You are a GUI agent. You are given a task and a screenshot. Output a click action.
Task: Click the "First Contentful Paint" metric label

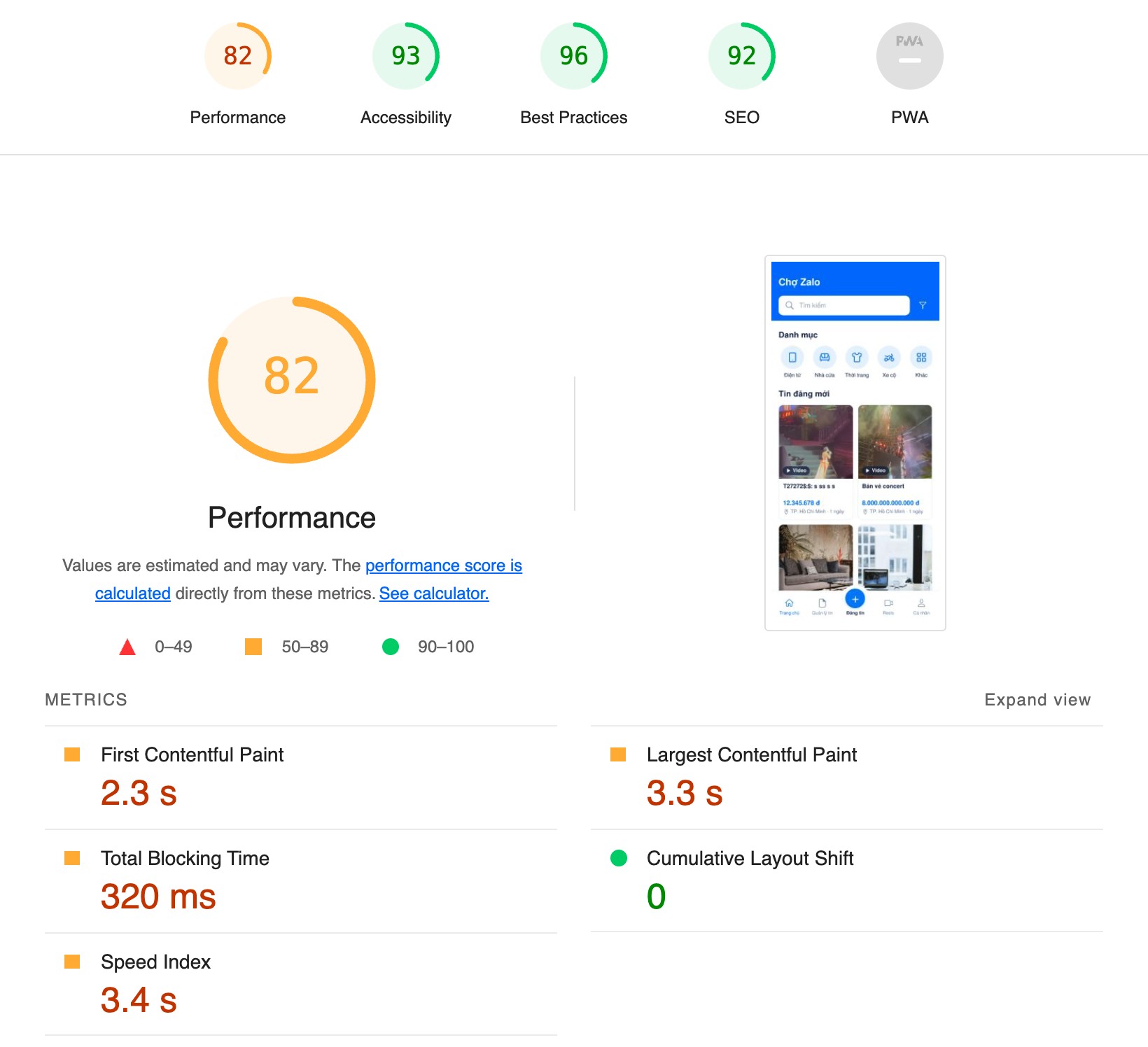coord(192,754)
